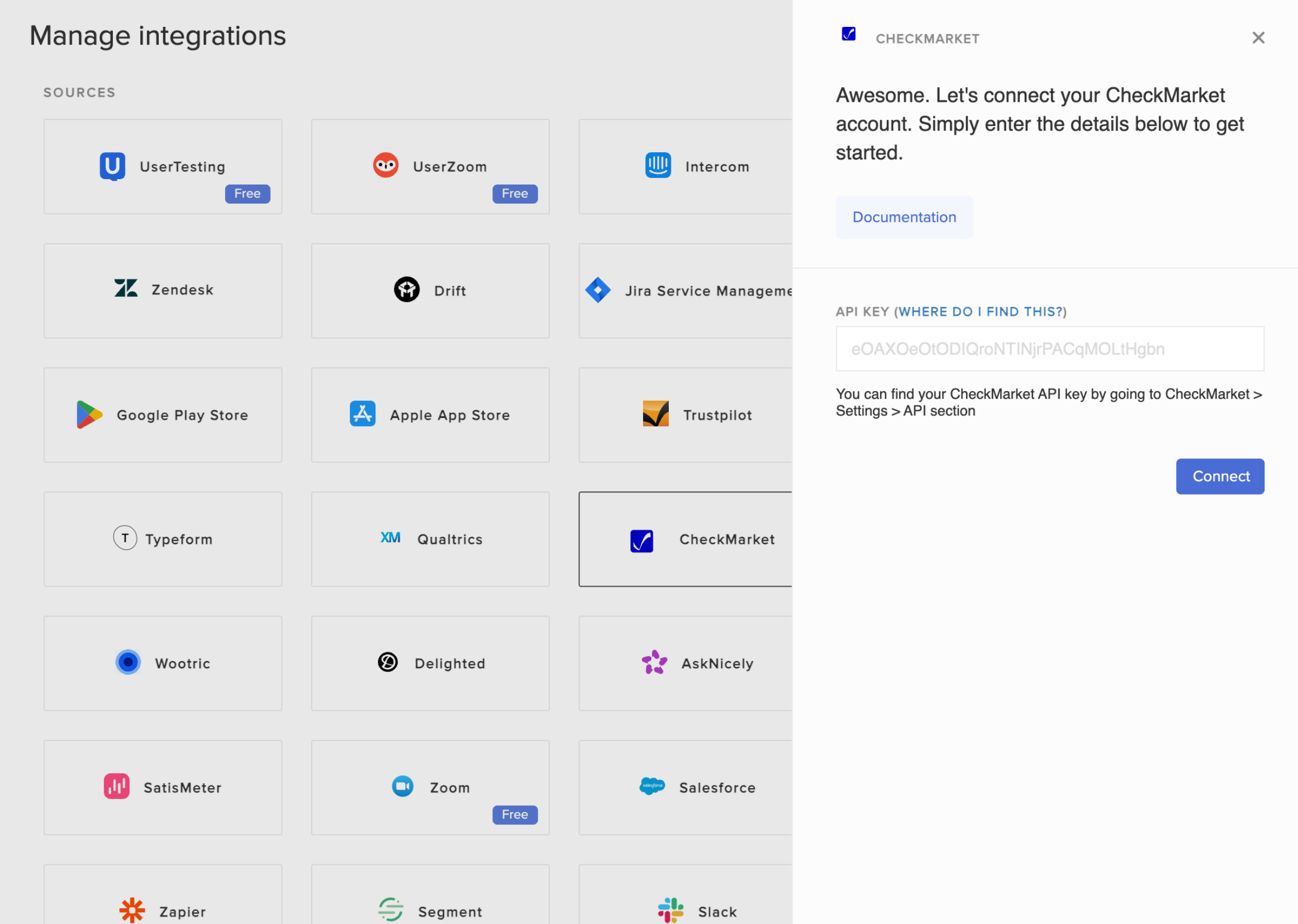Select the Drift integration name
Image resolution: width=1298 pixels, height=924 pixels.
click(x=450, y=291)
